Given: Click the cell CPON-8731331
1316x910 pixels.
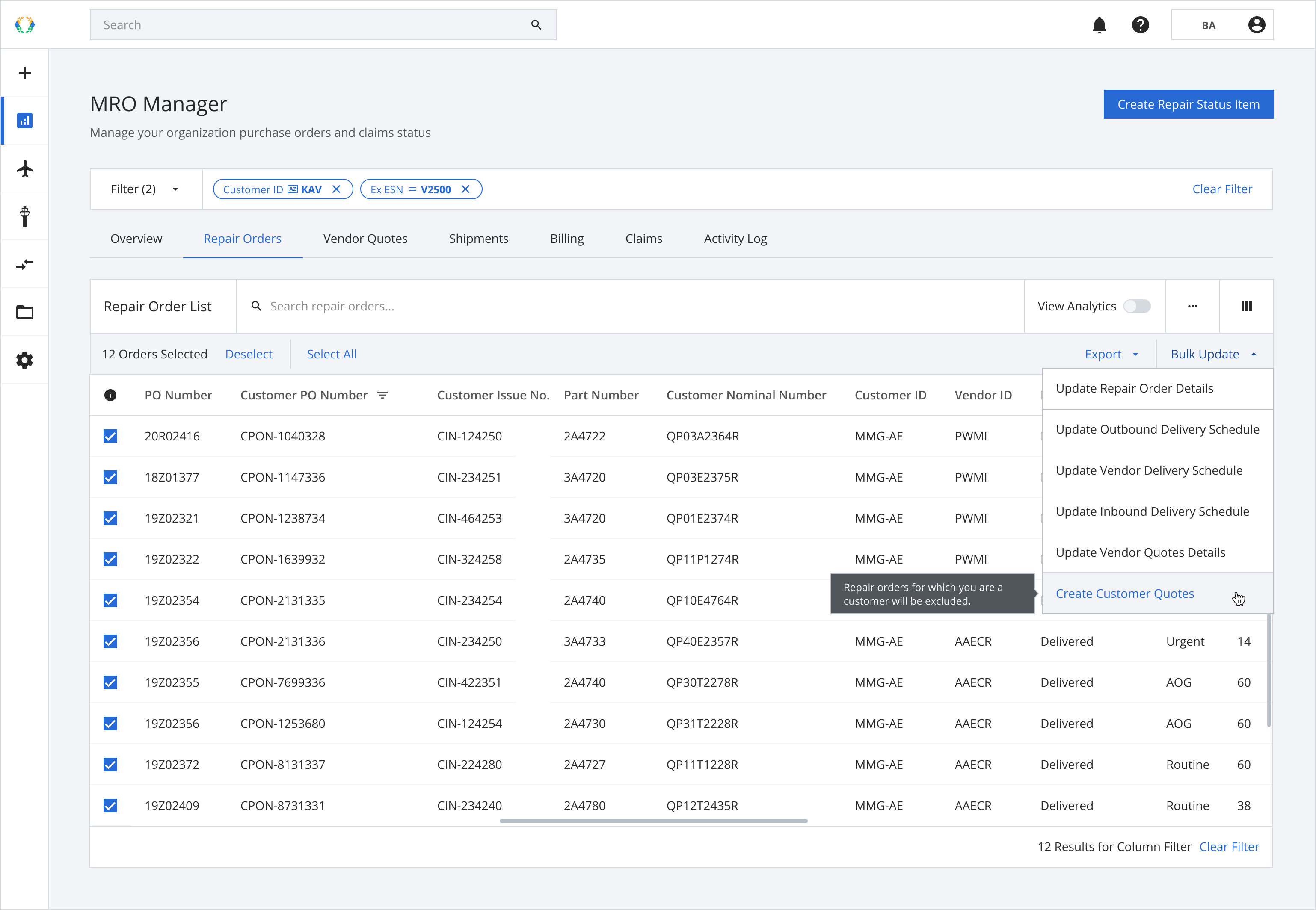Looking at the screenshot, I should 282,806.
